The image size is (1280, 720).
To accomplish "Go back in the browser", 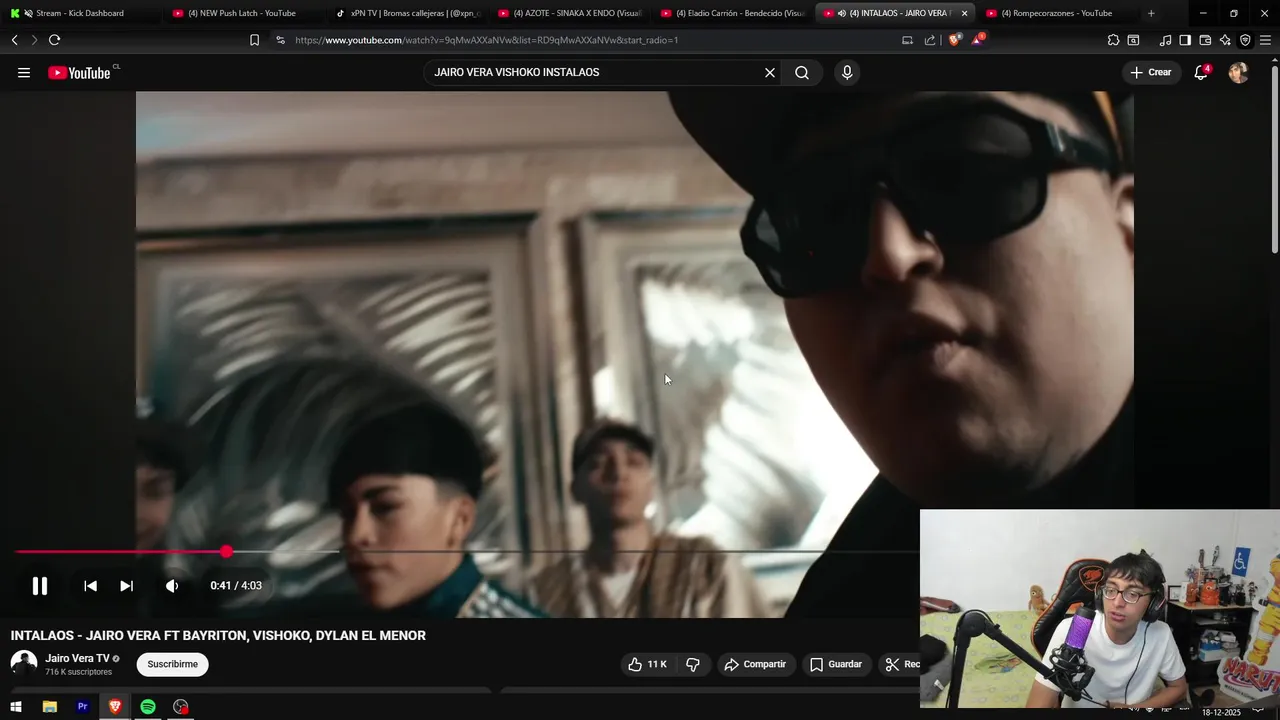I will (14, 40).
